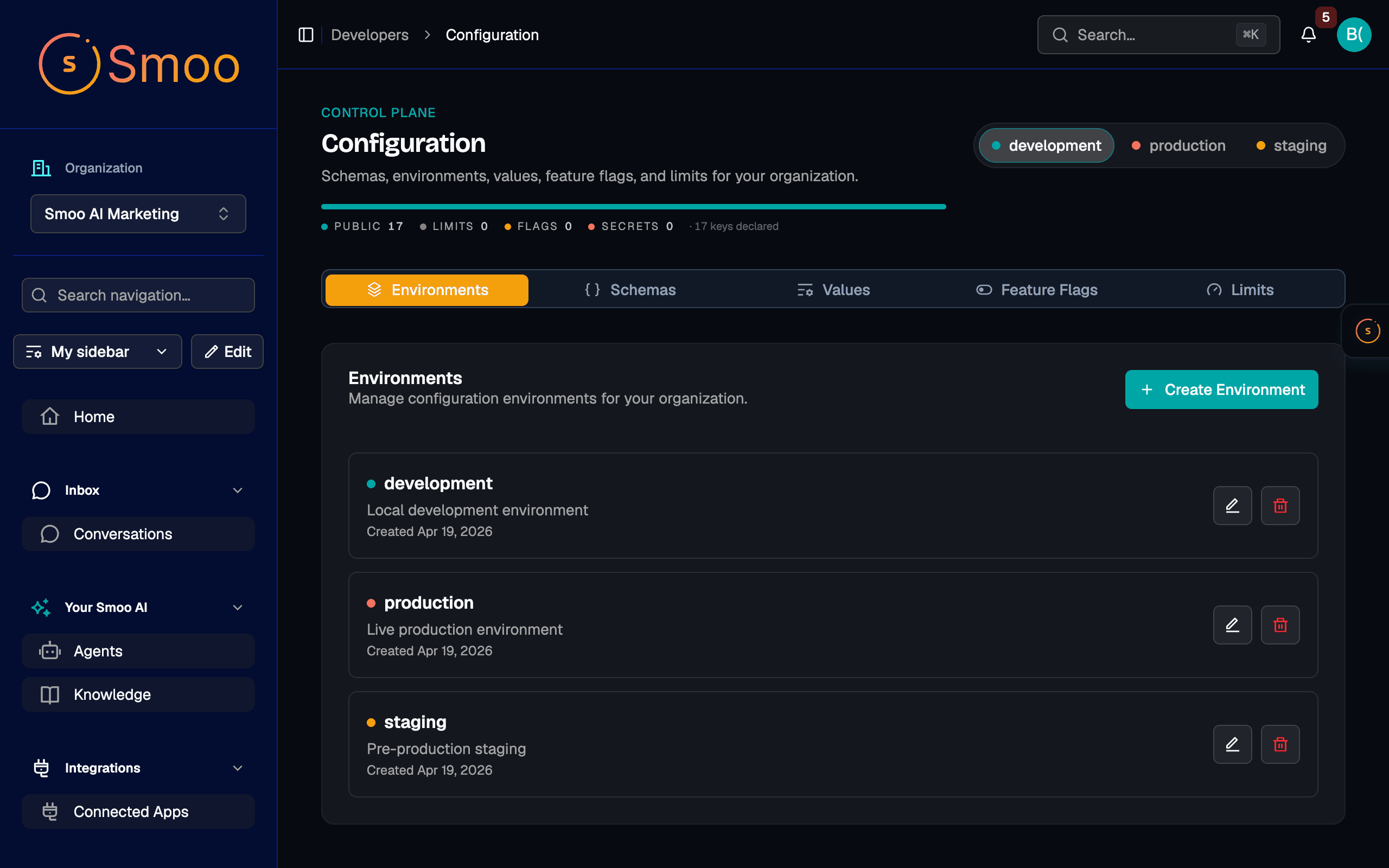This screenshot has width=1389, height=868.
Task: Open Knowledge in the sidebar
Action: pyautogui.click(x=138, y=694)
